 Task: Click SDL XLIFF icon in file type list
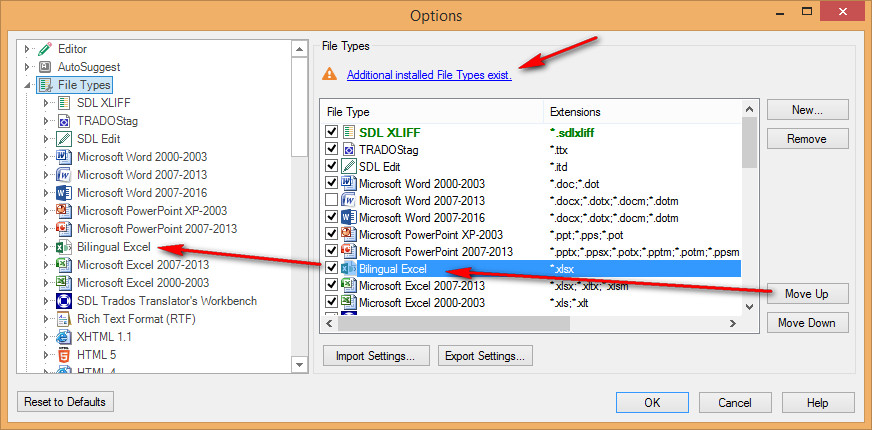[349, 132]
